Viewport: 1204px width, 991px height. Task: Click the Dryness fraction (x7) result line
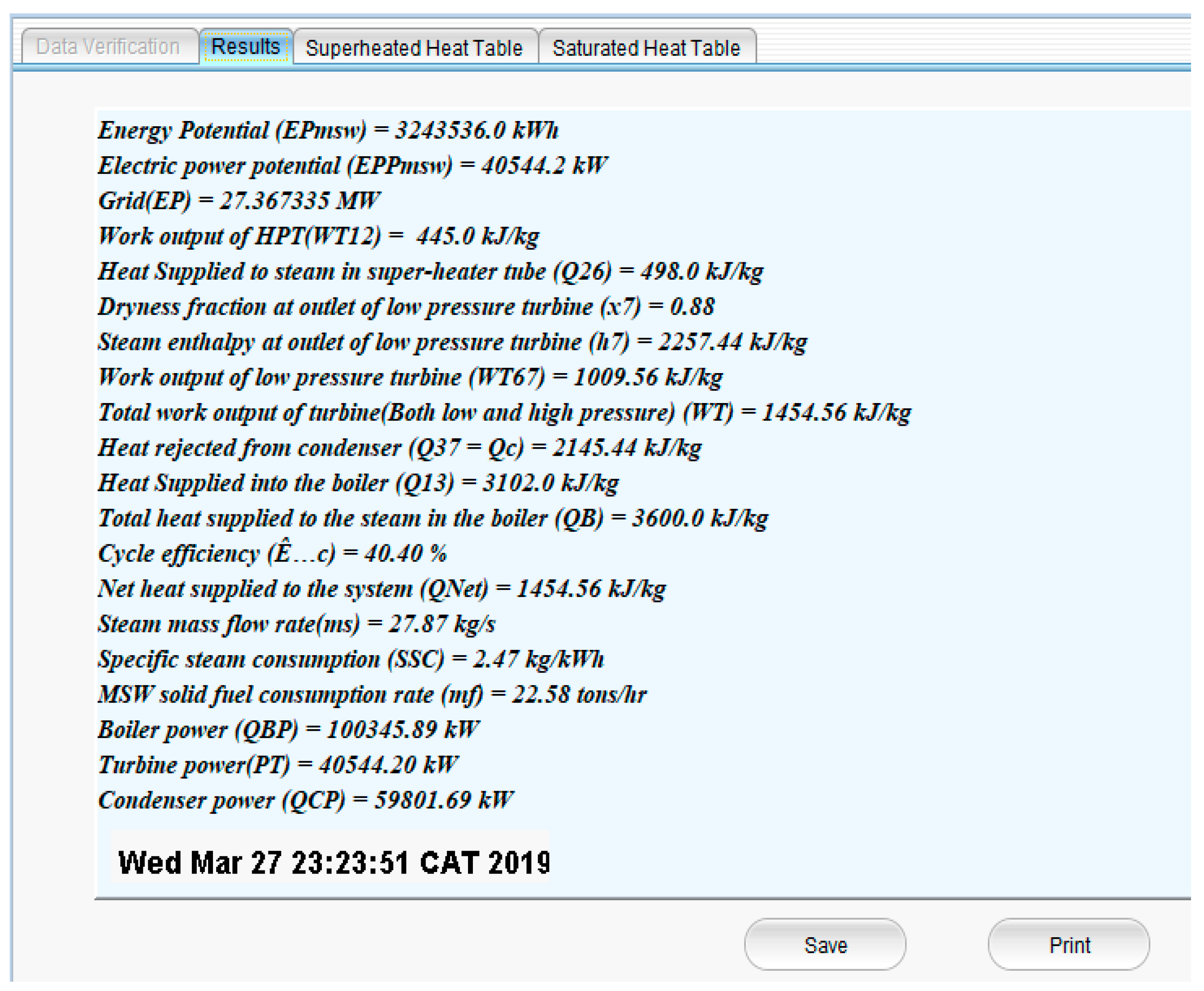click(x=406, y=307)
